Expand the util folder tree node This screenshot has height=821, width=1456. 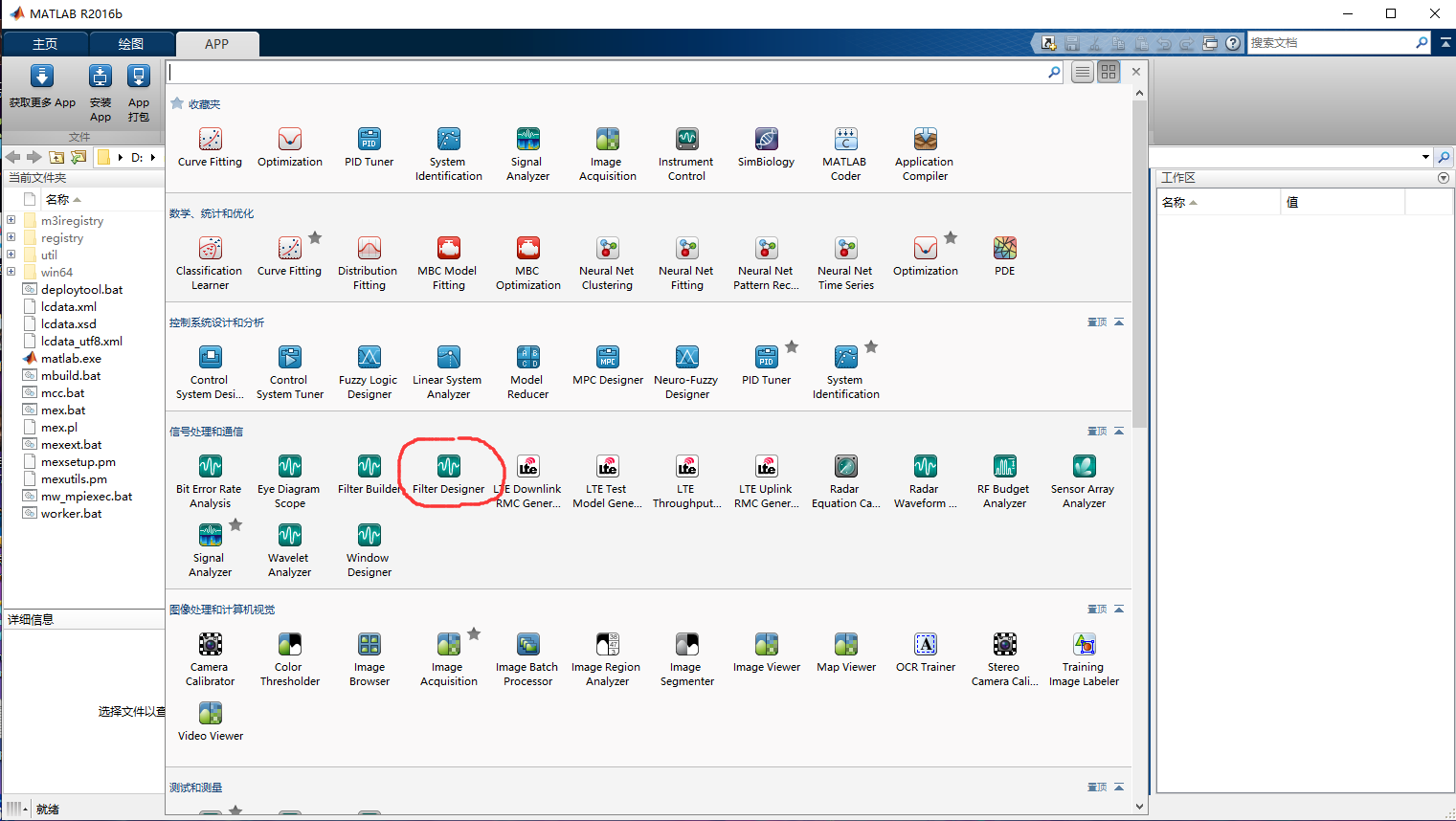pyautogui.click(x=11, y=255)
